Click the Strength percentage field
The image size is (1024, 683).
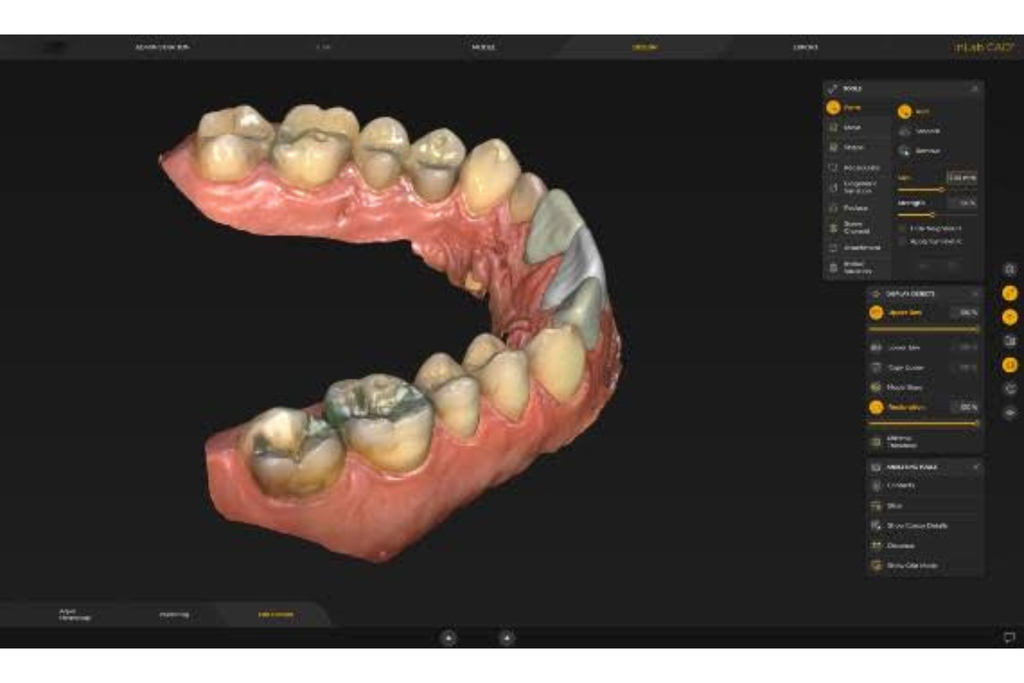click(962, 203)
